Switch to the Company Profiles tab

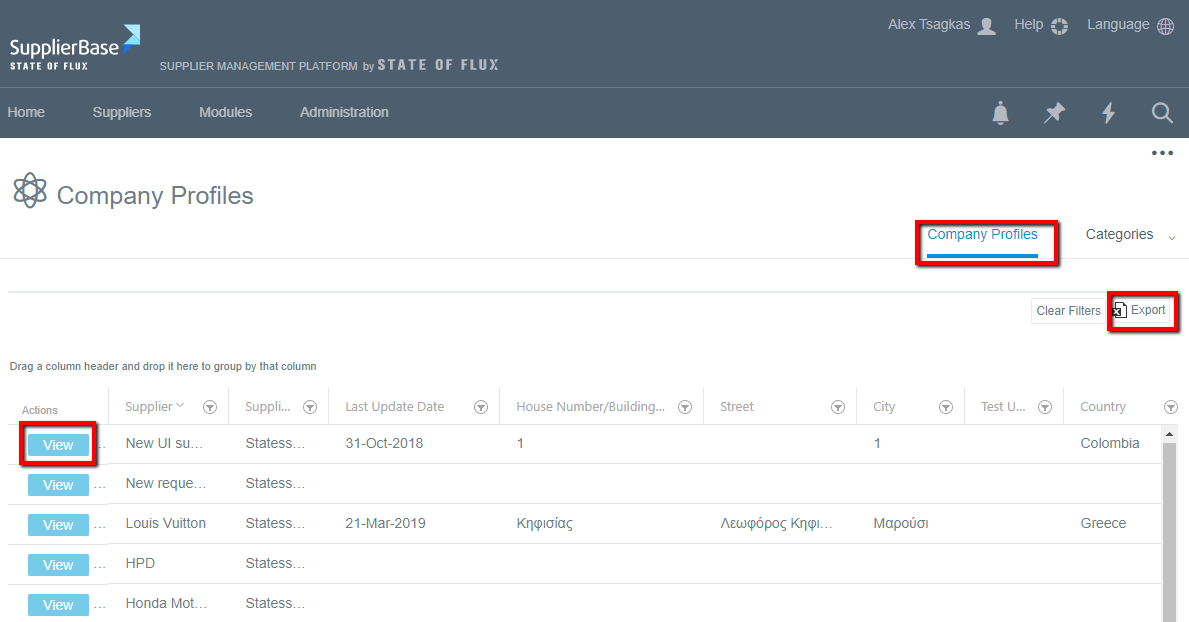tap(982, 234)
